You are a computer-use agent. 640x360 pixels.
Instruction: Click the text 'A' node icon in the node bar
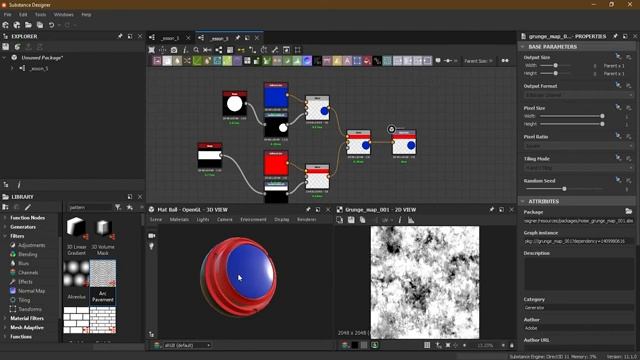[x=347, y=61]
